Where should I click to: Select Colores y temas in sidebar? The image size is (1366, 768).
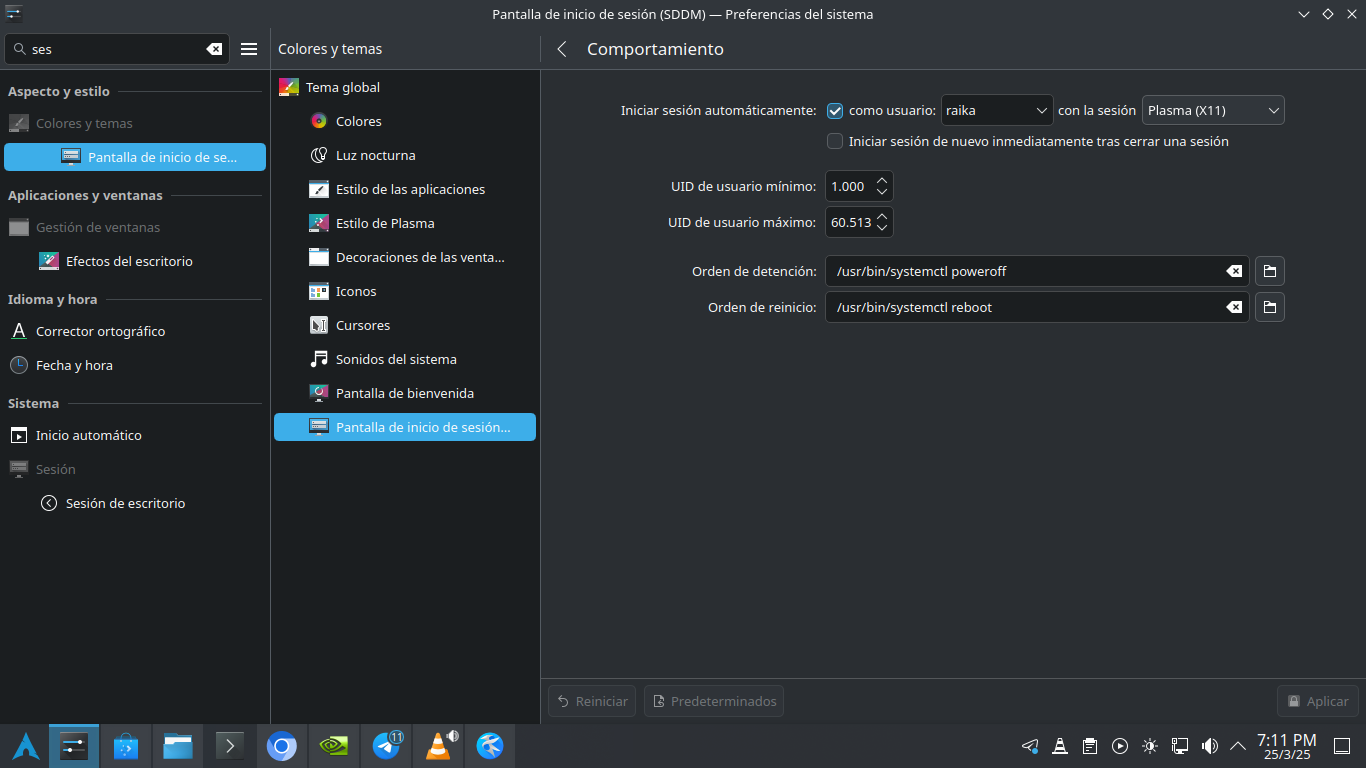pos(135,123)
